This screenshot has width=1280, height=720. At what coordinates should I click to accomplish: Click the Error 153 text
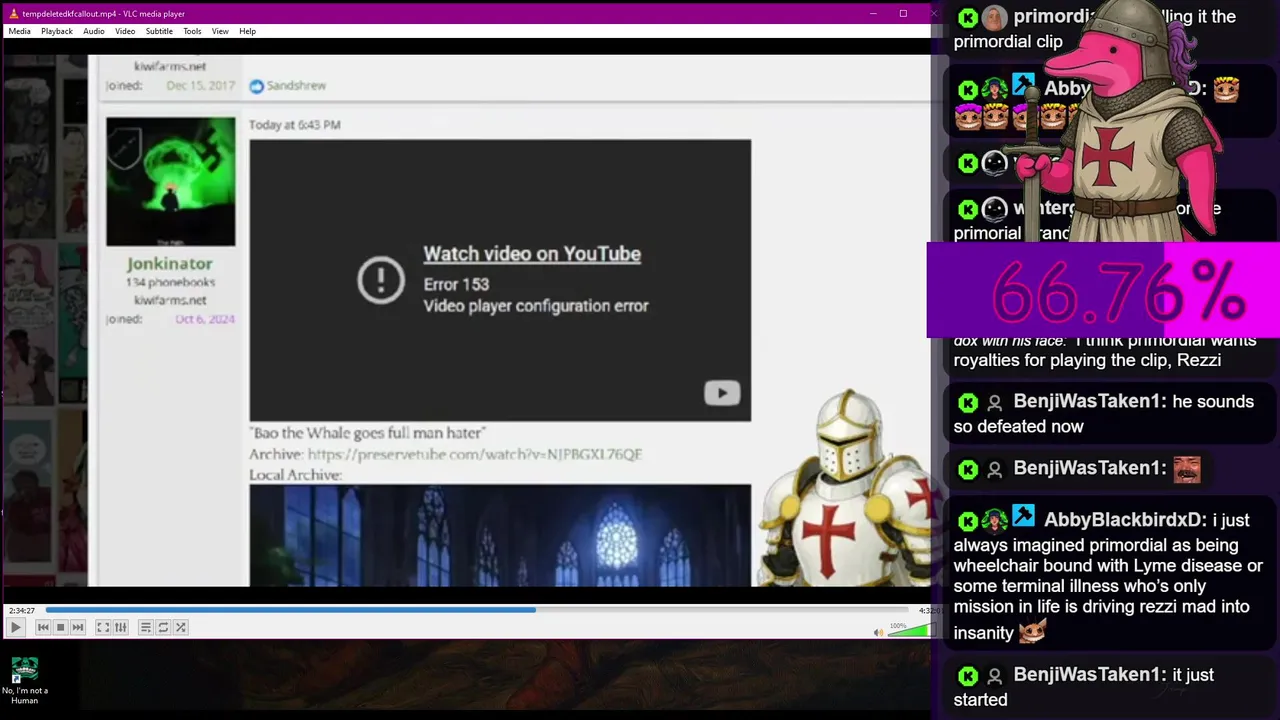coord(456,284)
